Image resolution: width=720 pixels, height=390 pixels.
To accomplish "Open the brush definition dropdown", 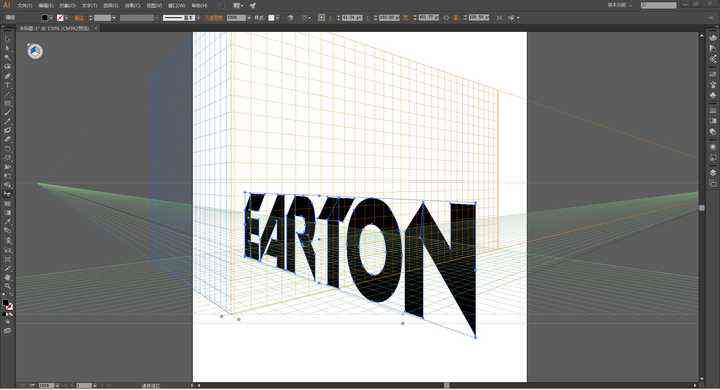I will [x=198, y=18].
